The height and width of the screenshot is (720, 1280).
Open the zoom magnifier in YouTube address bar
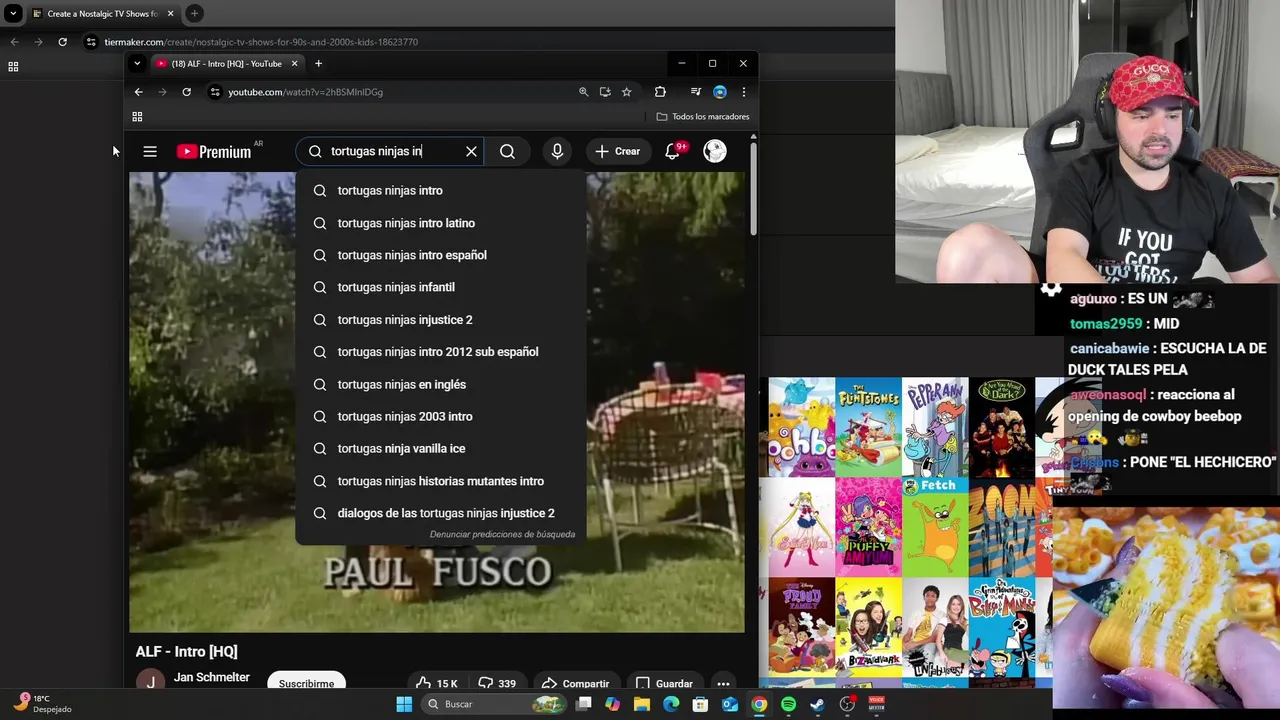click(x=583, y=92)
